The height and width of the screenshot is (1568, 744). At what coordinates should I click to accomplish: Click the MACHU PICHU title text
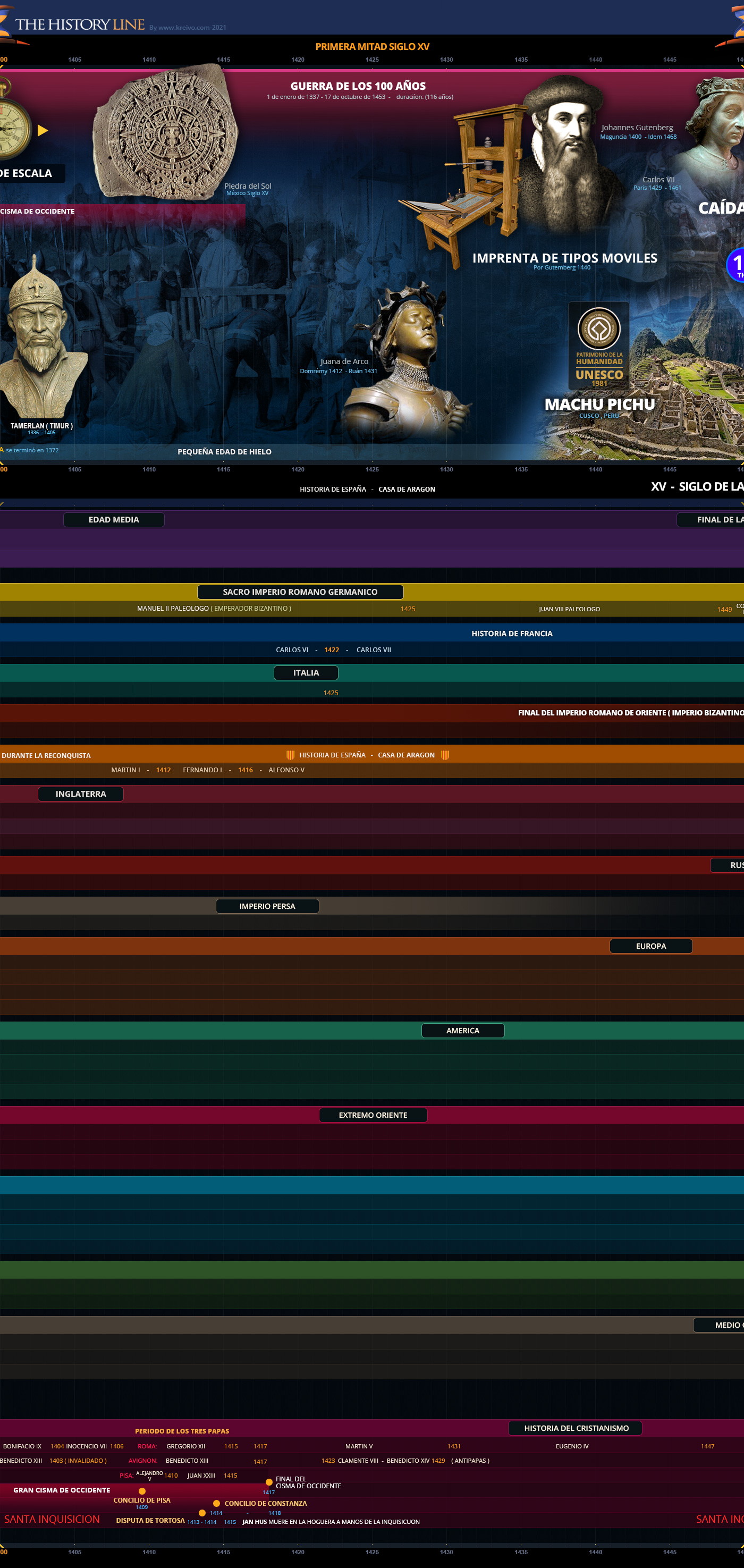(x=600, y=404)
